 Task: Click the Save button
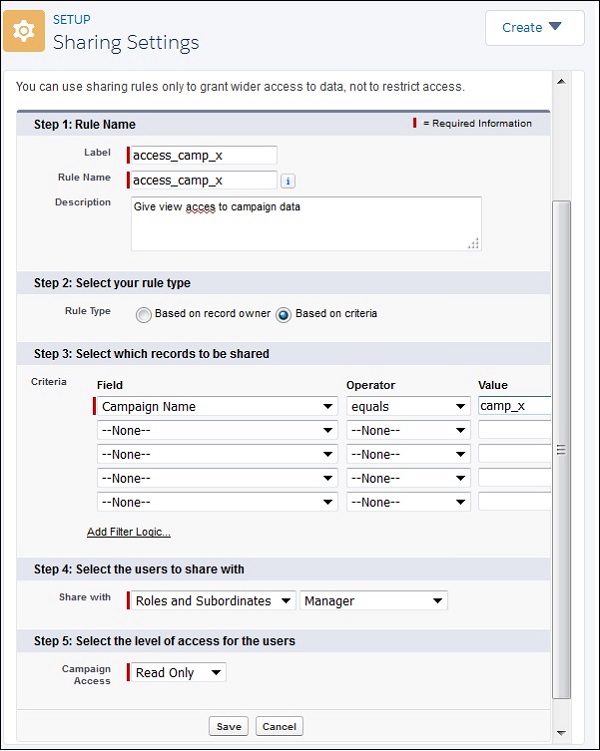228,726
